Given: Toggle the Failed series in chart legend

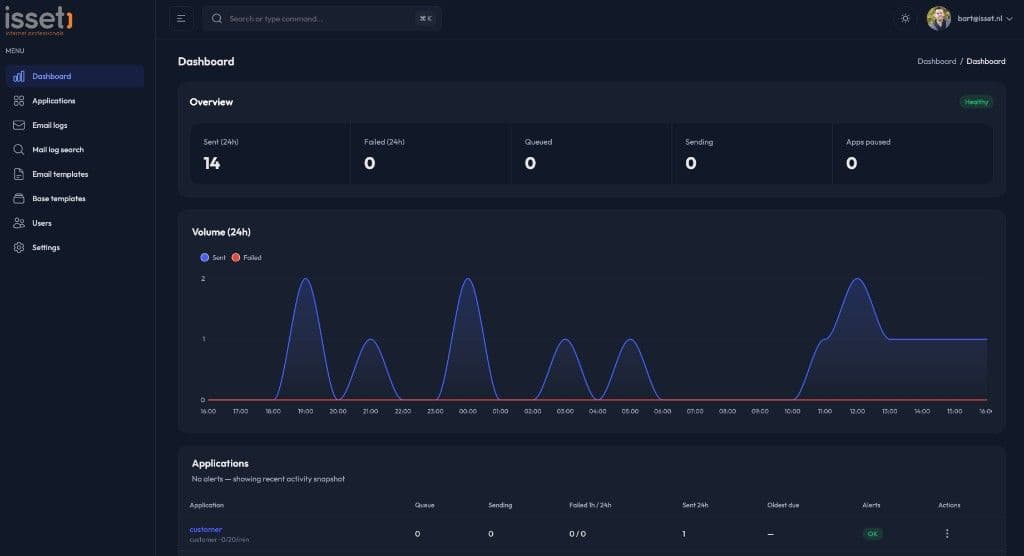Looking at the screenshot, I should pos(246,257).
